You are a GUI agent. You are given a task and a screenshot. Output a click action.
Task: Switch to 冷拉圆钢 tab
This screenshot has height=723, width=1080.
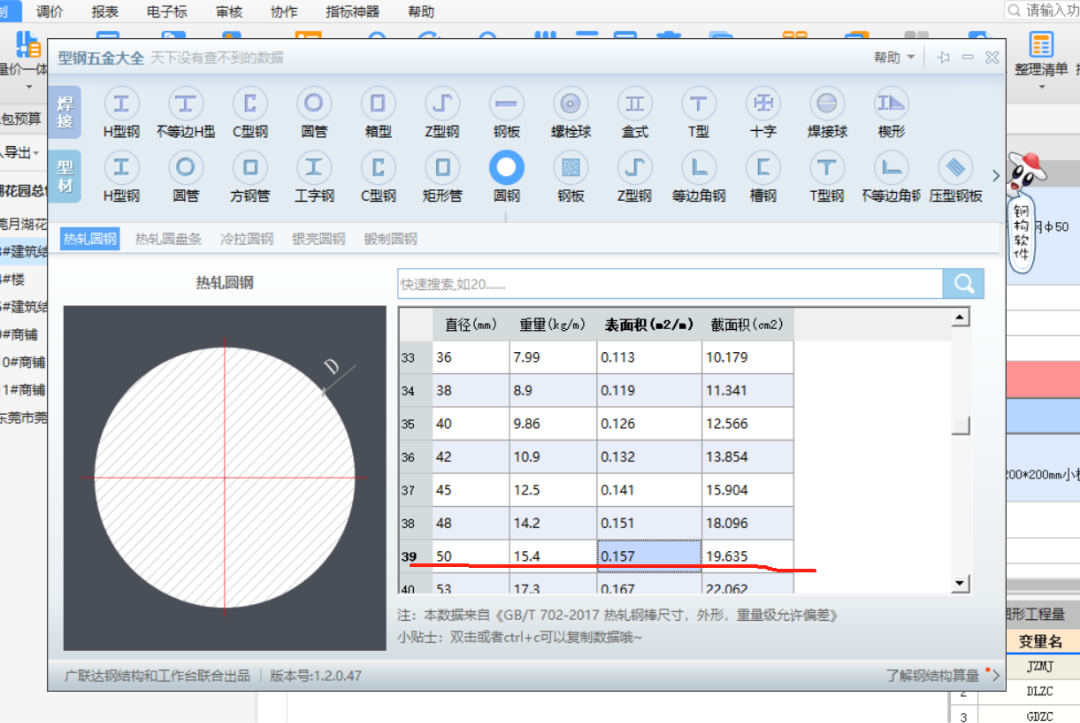[247, 239]
